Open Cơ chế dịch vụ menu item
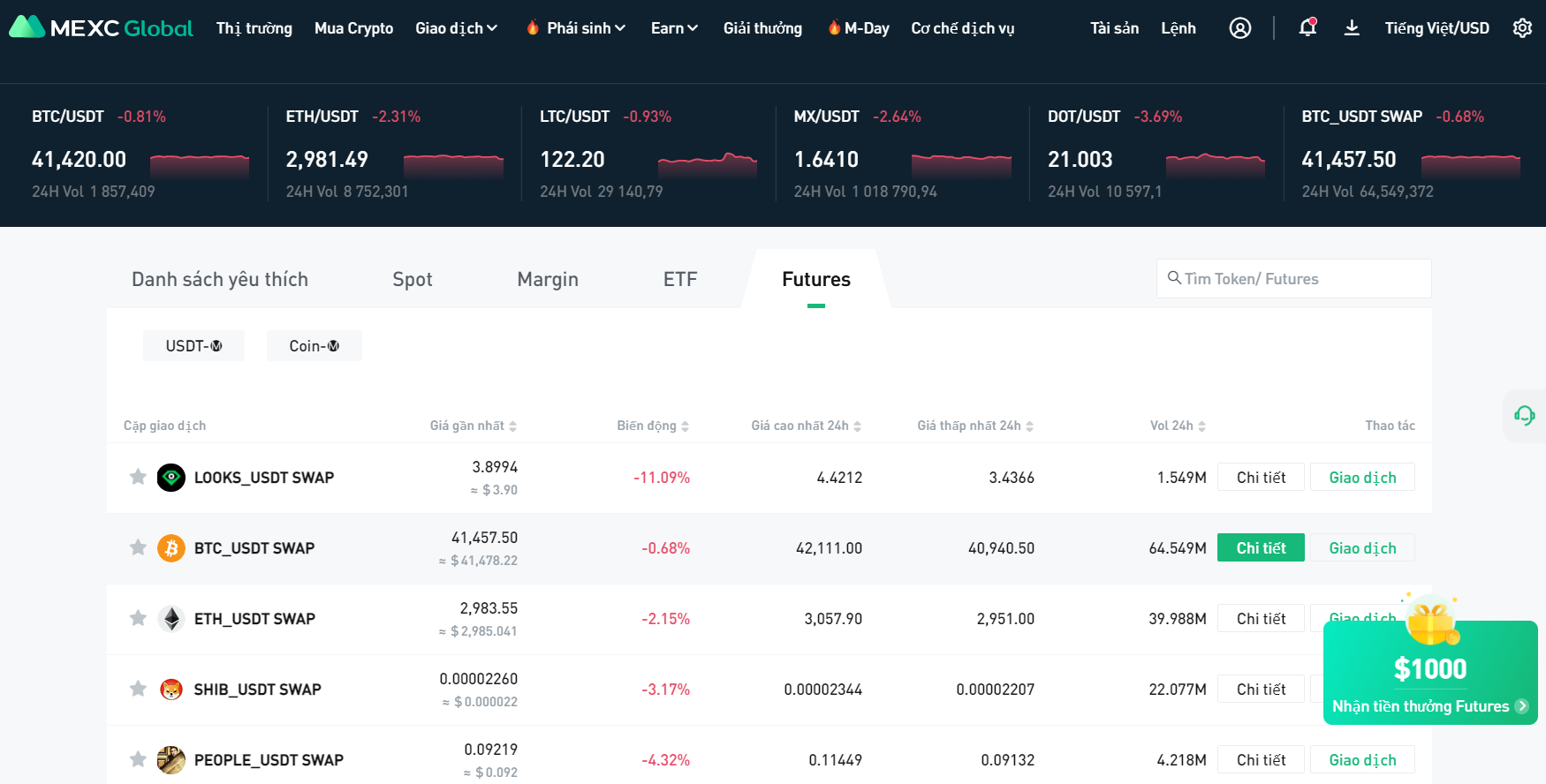This screenshot has width=1546, height=784. click(x=963, y=28)
